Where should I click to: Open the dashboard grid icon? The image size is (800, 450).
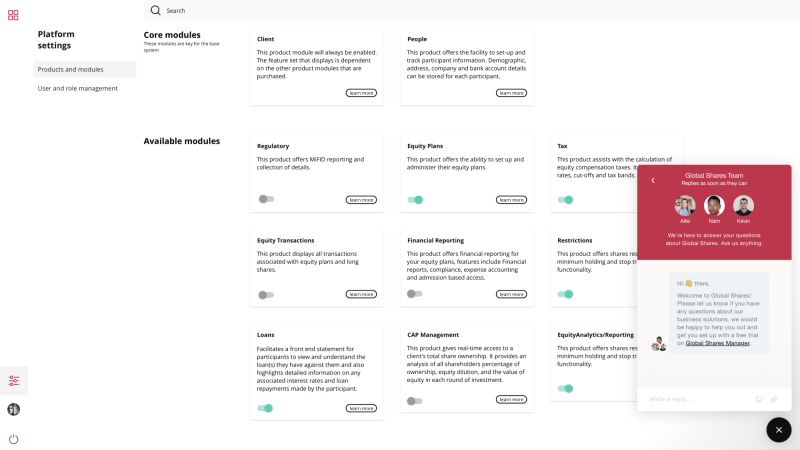click(x=13, y=15)
